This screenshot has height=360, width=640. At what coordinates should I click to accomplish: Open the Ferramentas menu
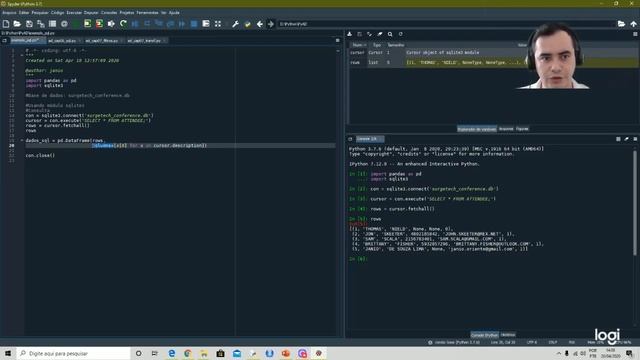147,13
